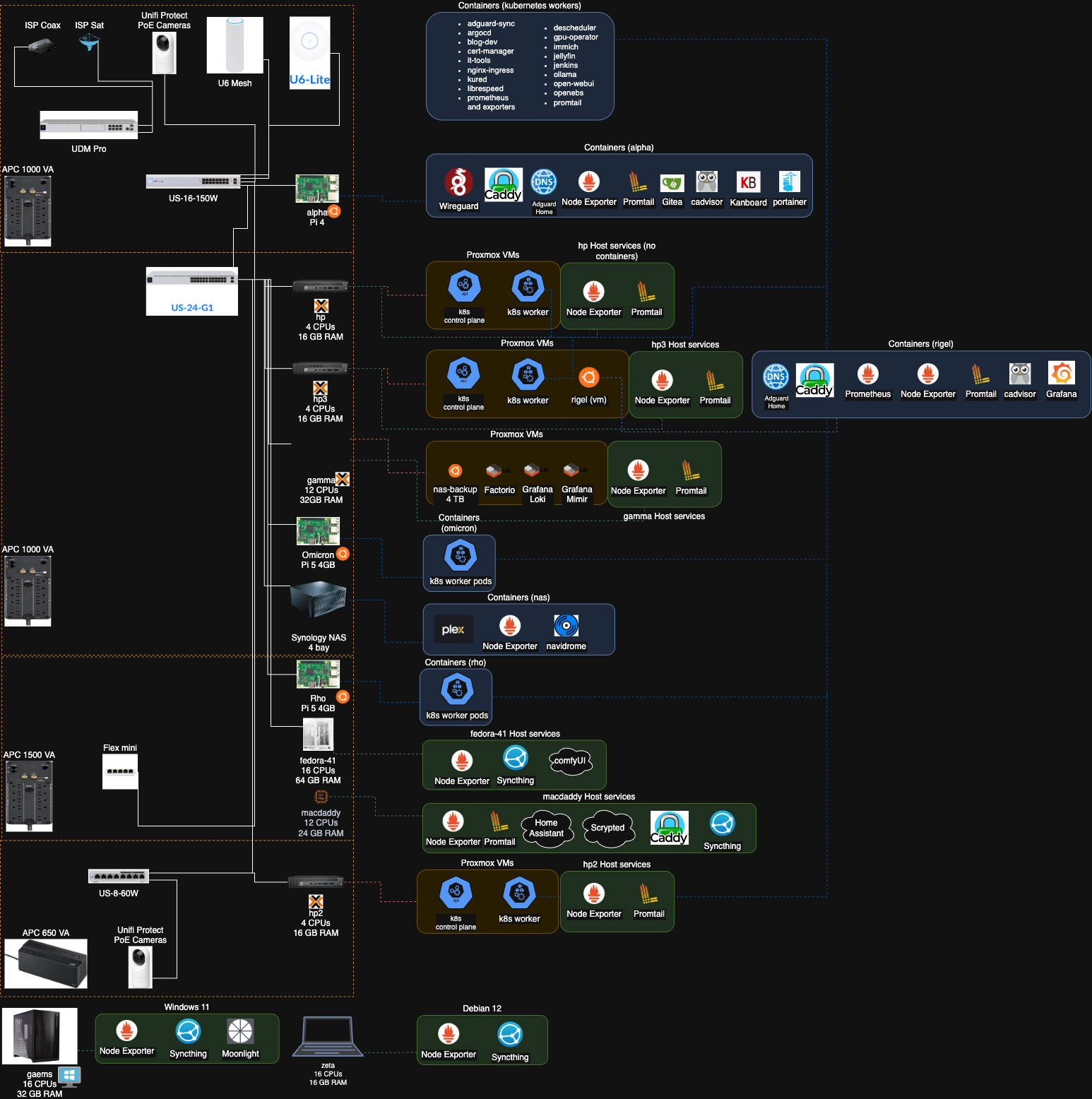Click 'jellyfin' in the kubernetes workers list
The width and height of the screenshot is (1092, 1099).
coord(564,56)
